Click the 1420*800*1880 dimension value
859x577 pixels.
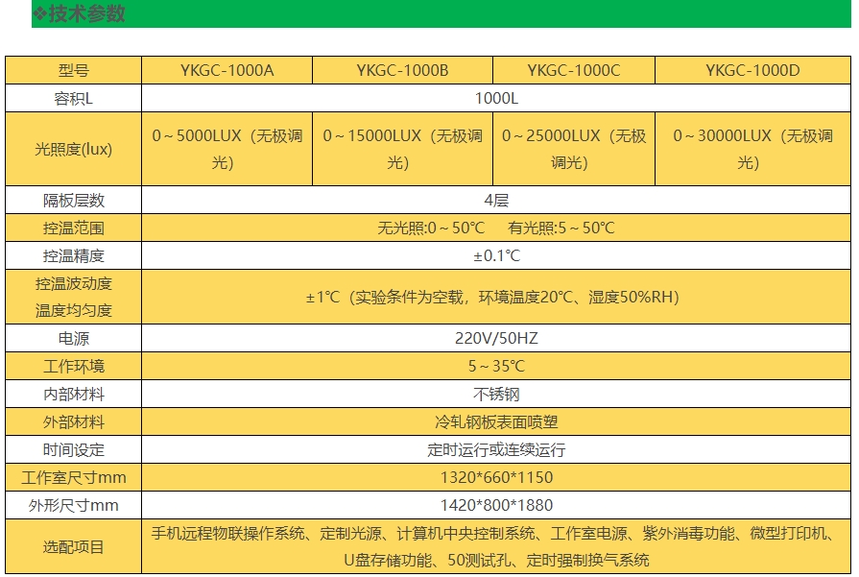click(496, 505)
